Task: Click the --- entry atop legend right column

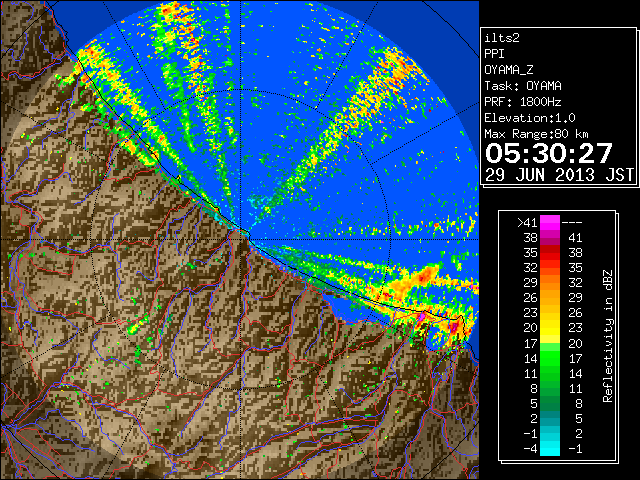Action: tap(572, 223)
